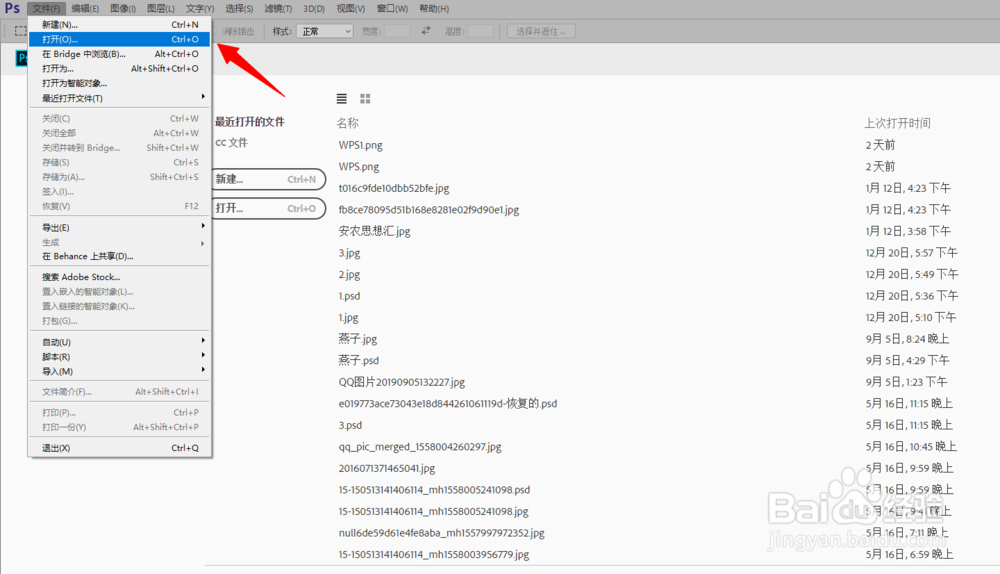Open recent file 1.psd
Image resolution: width=1000 pixels, height=574 pixels.
tap(349, 296)
